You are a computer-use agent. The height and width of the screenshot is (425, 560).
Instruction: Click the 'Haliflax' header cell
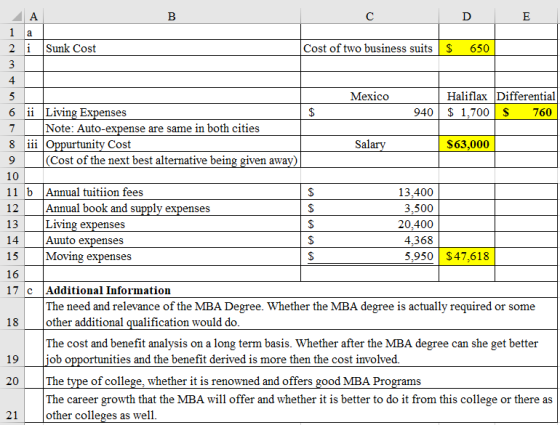[466, 96]
